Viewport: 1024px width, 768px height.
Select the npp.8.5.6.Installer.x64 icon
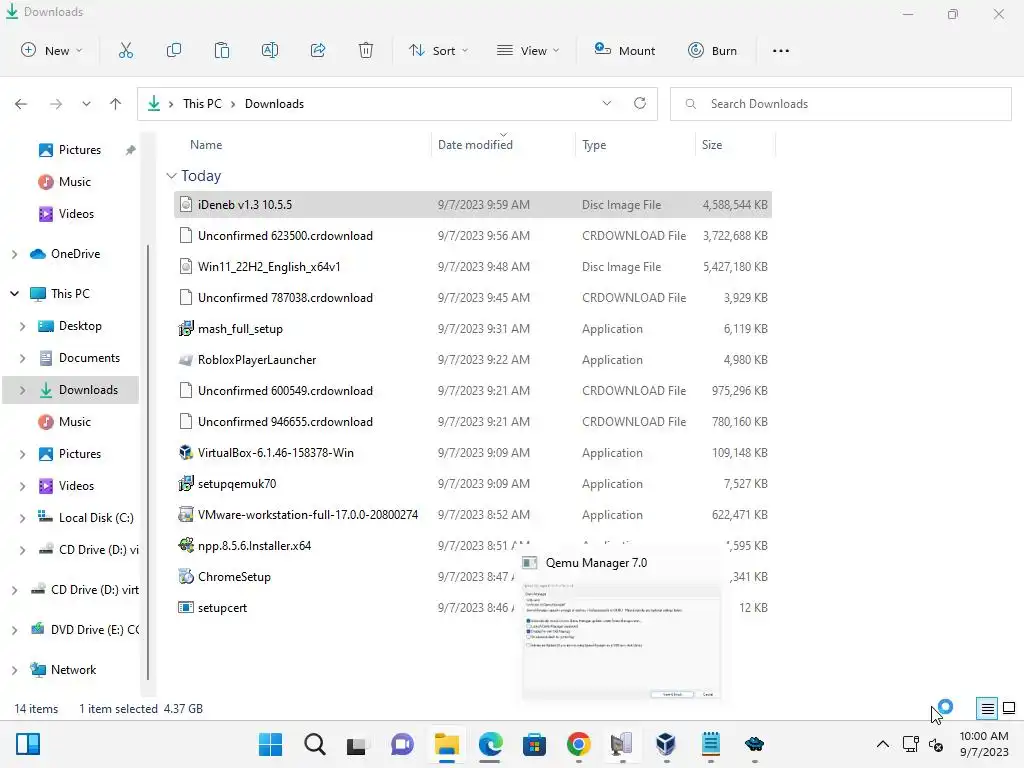click(x=186, y=545)
